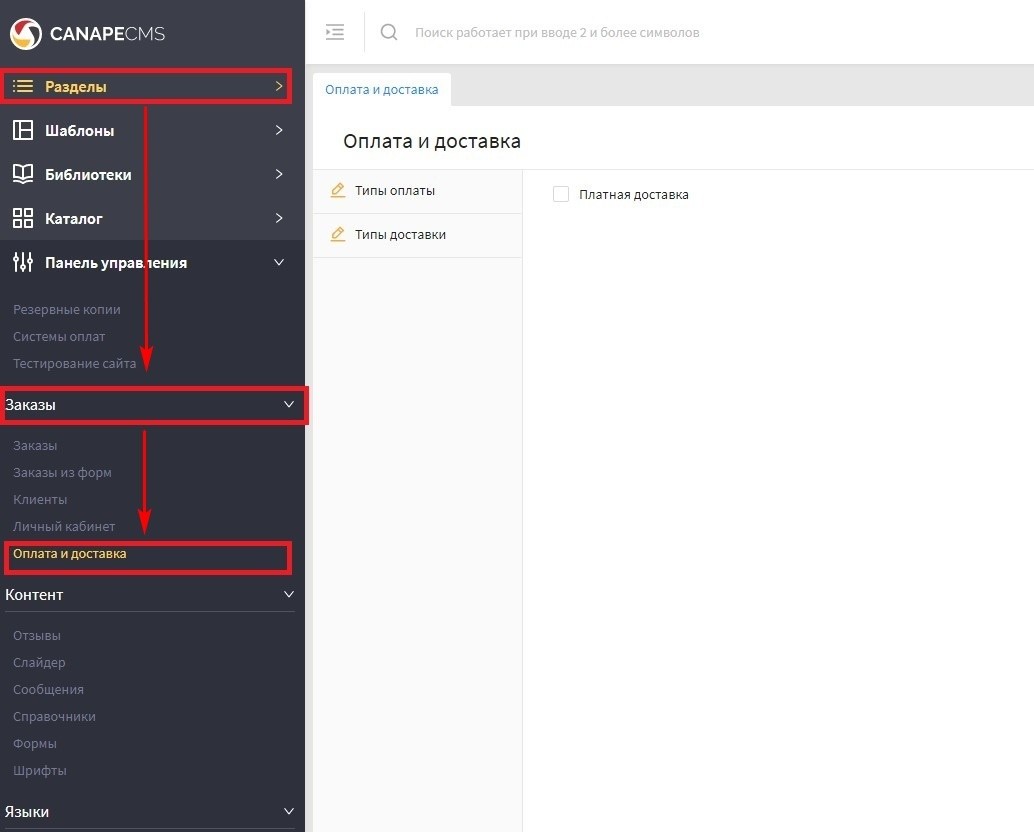Enable the Платная доставка checkbox
This screenshot has height=832, width=1034.
[561, 194]
